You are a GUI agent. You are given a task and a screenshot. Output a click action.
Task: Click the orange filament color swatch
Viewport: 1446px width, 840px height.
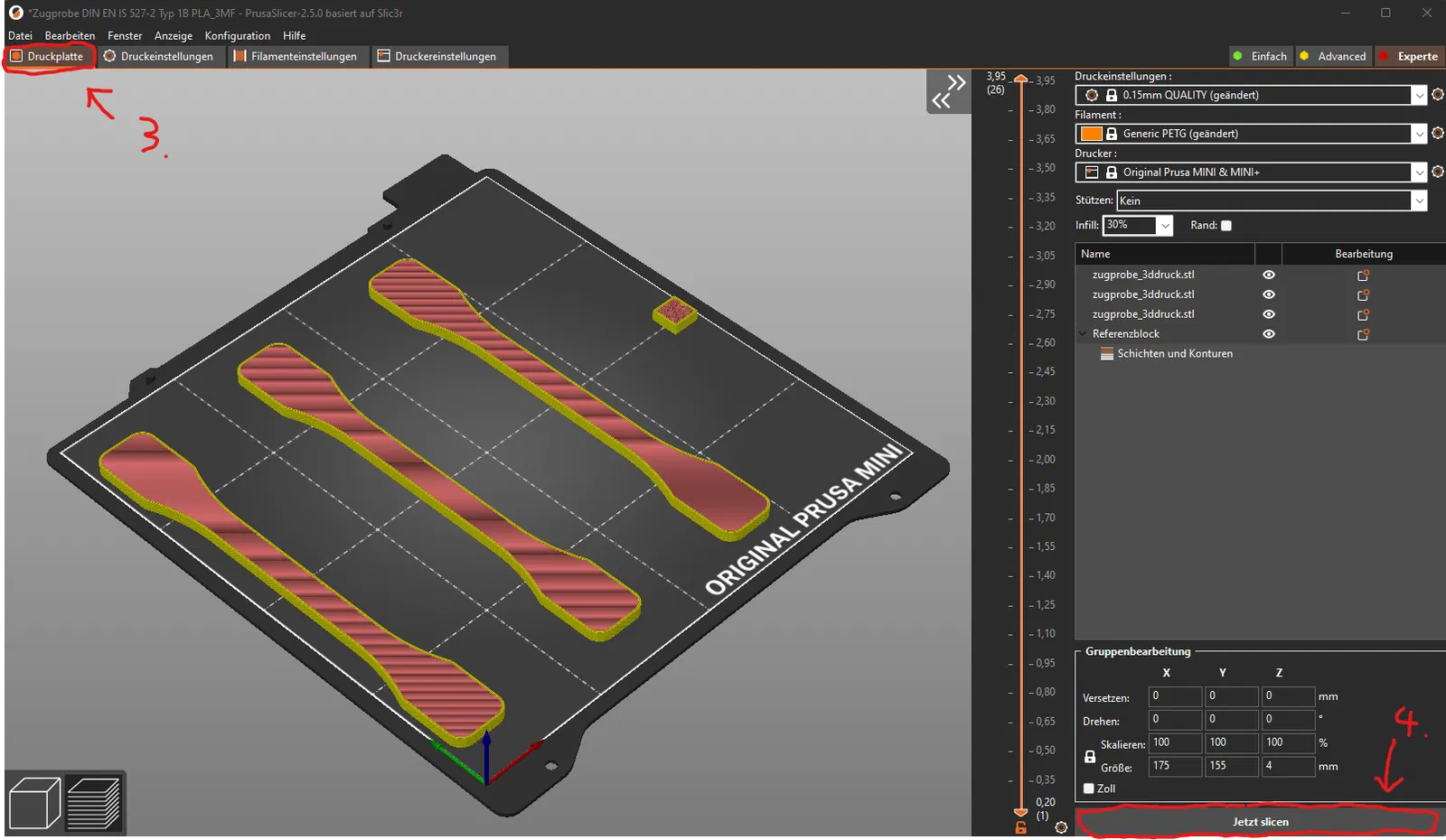tap(1092, 134)
